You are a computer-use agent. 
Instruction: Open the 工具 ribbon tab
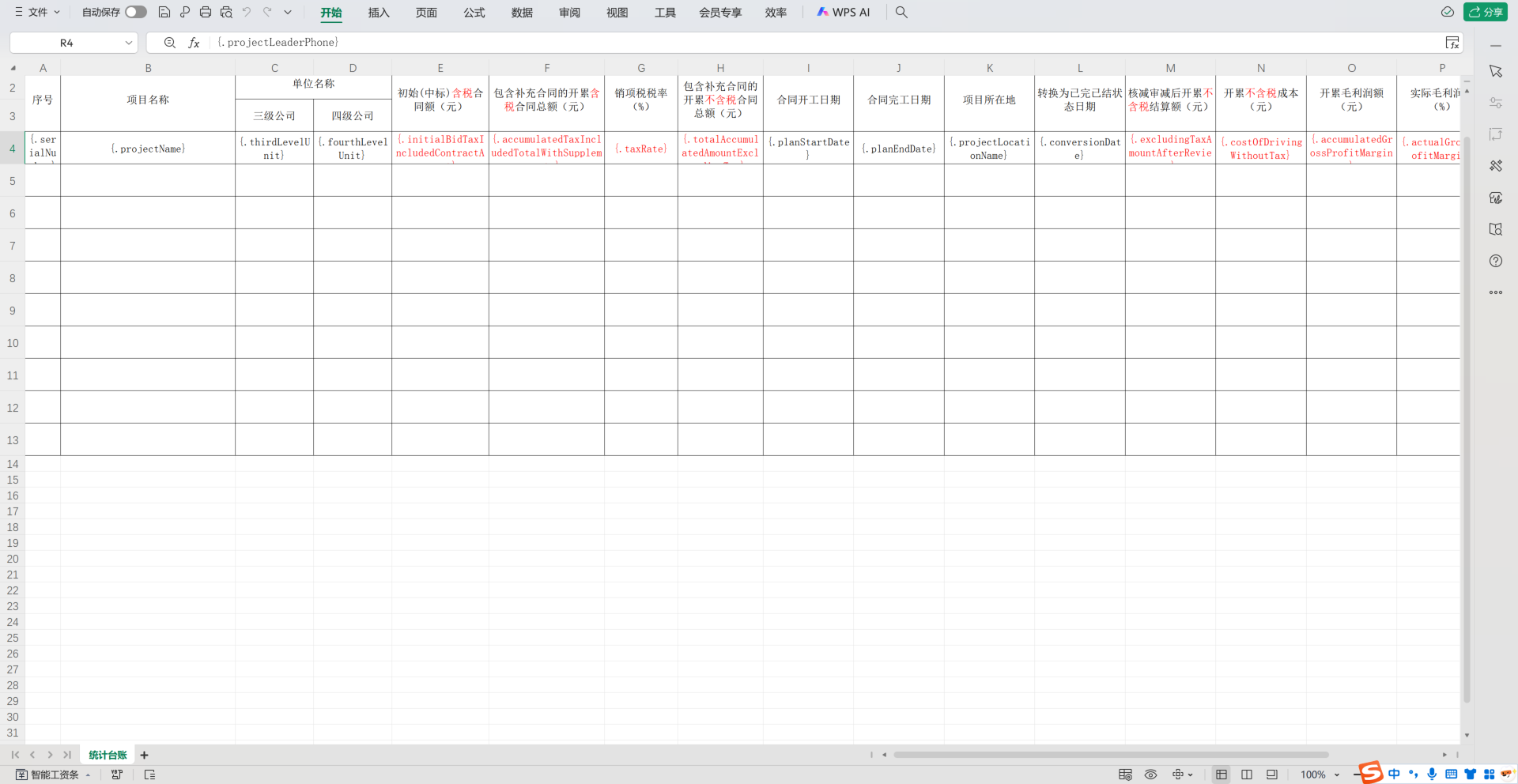point(665,13)
